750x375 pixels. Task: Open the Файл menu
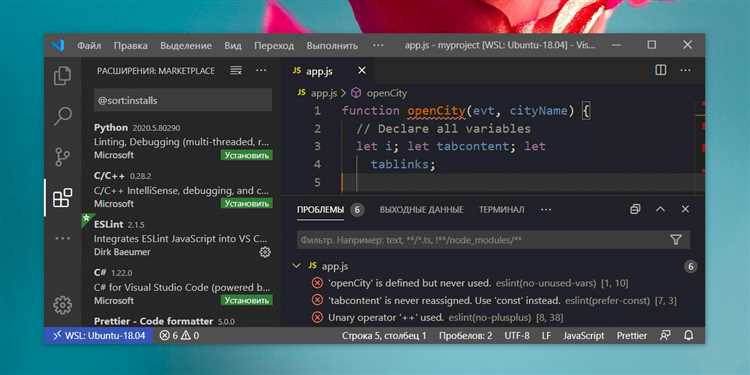click(89, 46)
